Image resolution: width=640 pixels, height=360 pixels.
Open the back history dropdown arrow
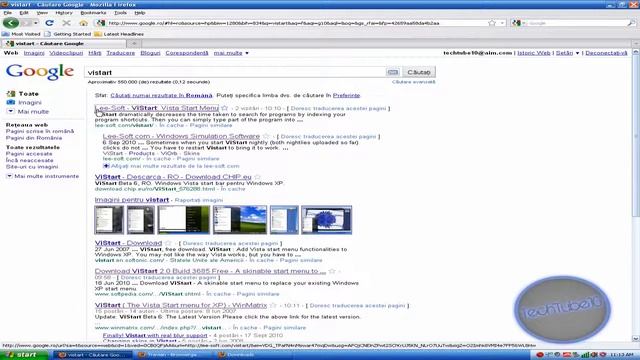(x=36, y=23)
